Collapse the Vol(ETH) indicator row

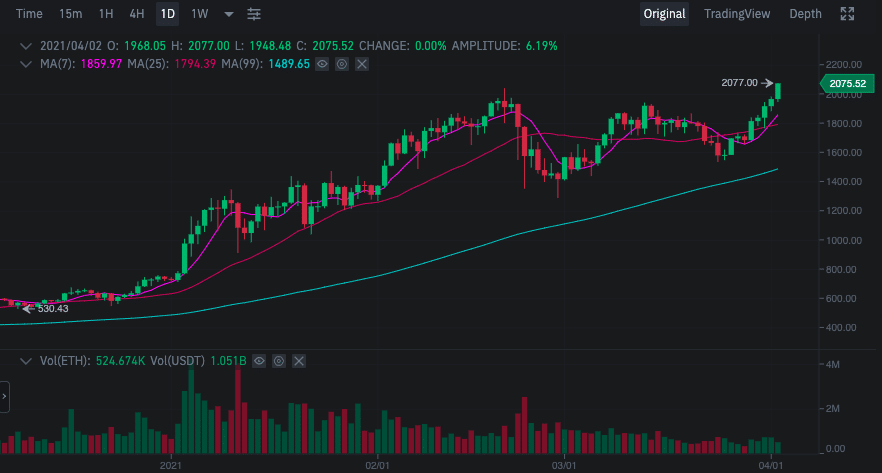(27, 360)
